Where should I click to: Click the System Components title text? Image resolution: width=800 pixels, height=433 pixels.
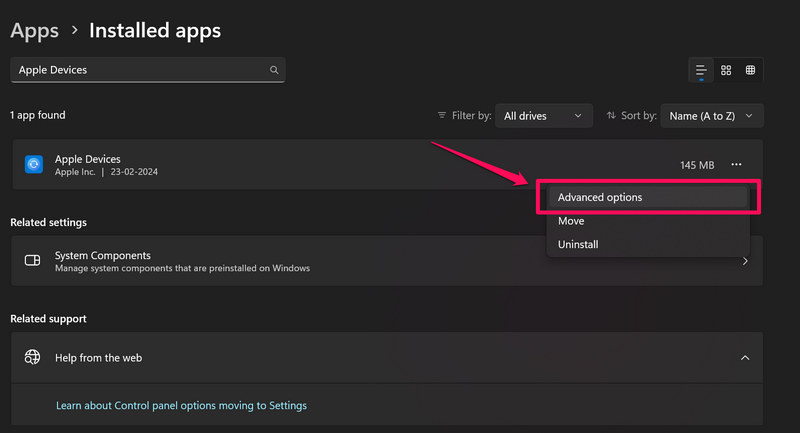pos(102,255)
